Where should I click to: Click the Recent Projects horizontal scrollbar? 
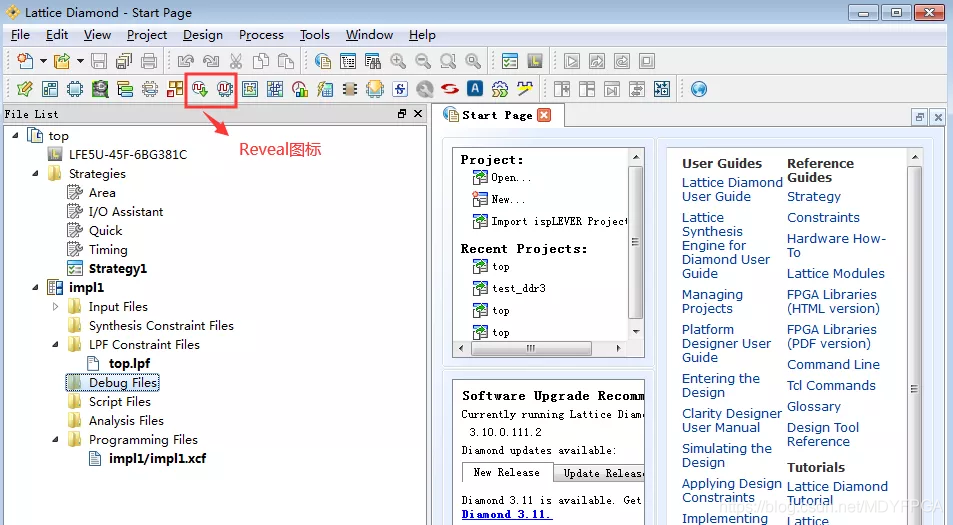click(539, 348)
